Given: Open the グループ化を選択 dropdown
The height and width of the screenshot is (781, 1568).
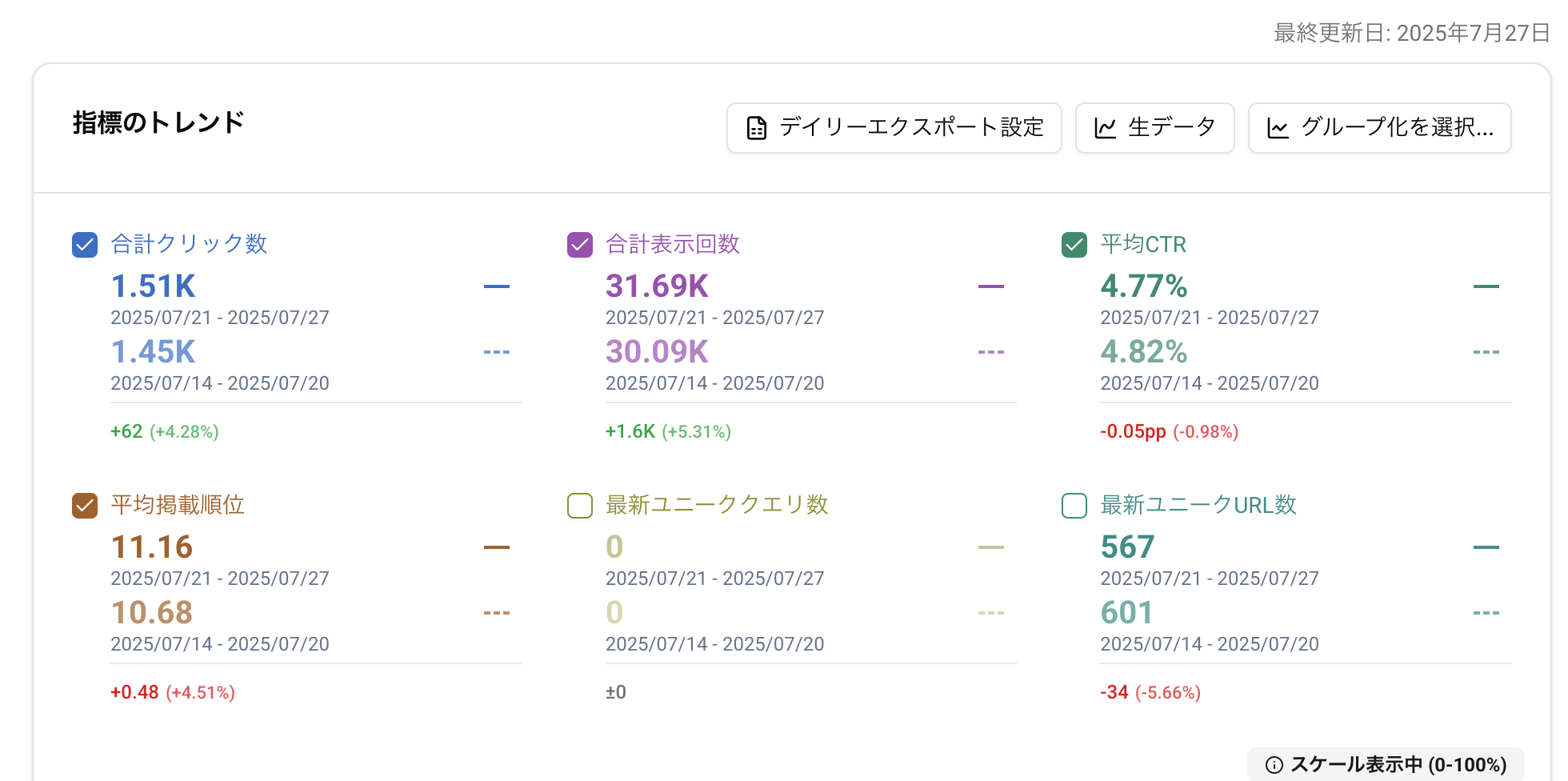Looking at the screenshot, I should pyautogui.click(x=1379, y=127).
